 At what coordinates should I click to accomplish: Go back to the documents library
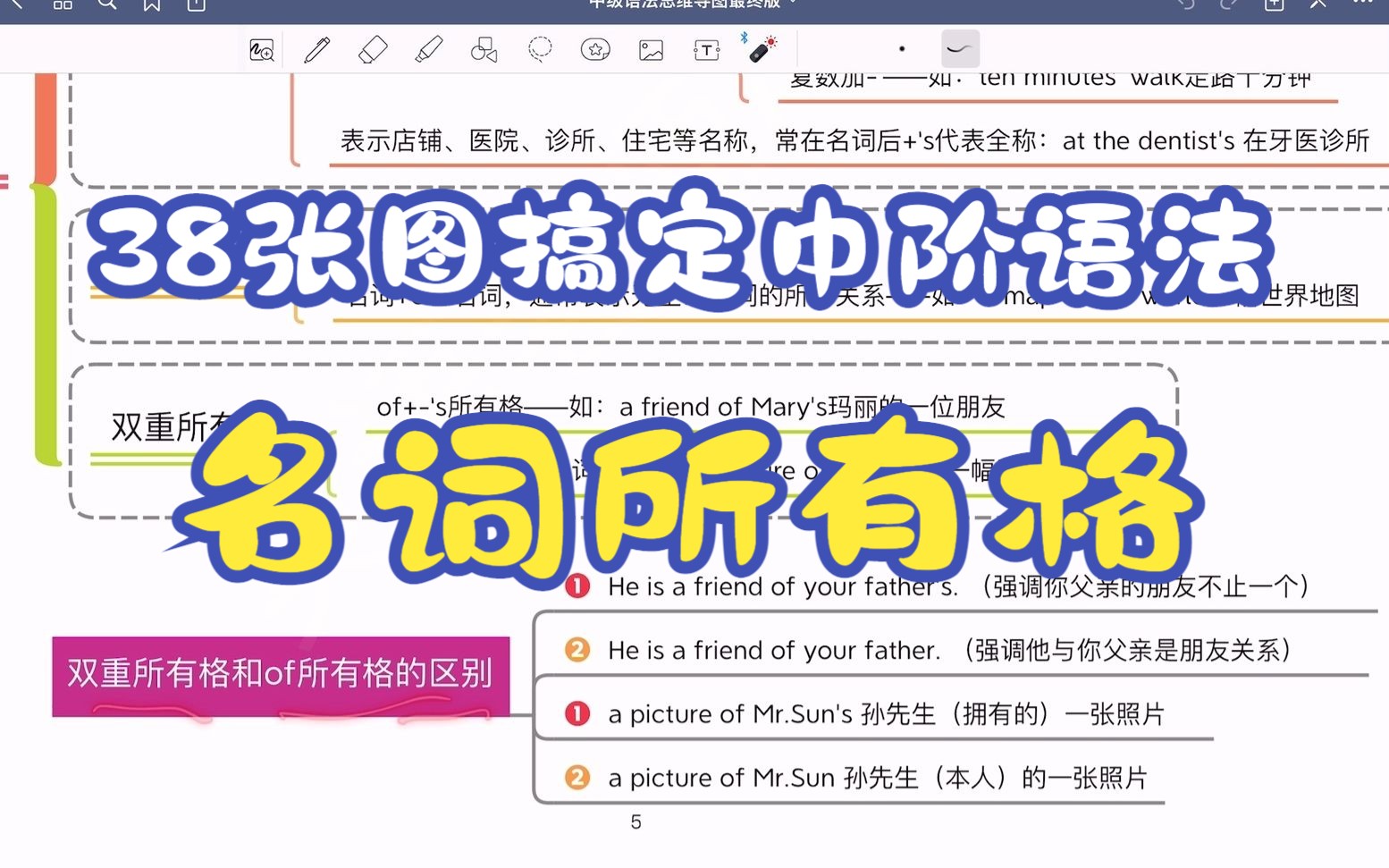click(x=17, y=4)
